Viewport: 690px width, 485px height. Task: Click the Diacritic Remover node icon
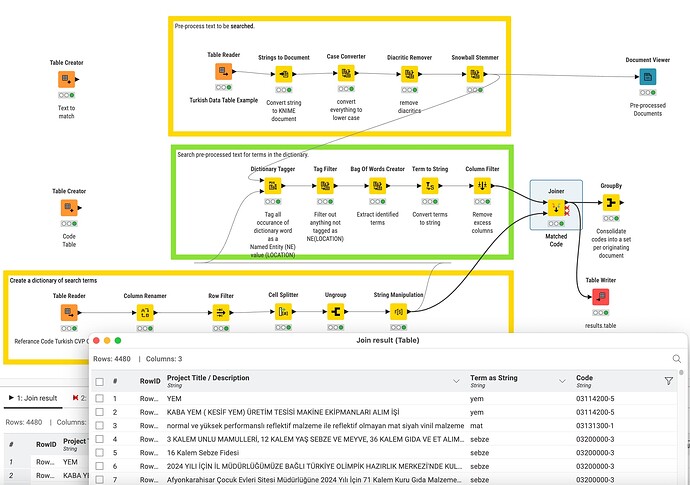click(x=407, y=73)
